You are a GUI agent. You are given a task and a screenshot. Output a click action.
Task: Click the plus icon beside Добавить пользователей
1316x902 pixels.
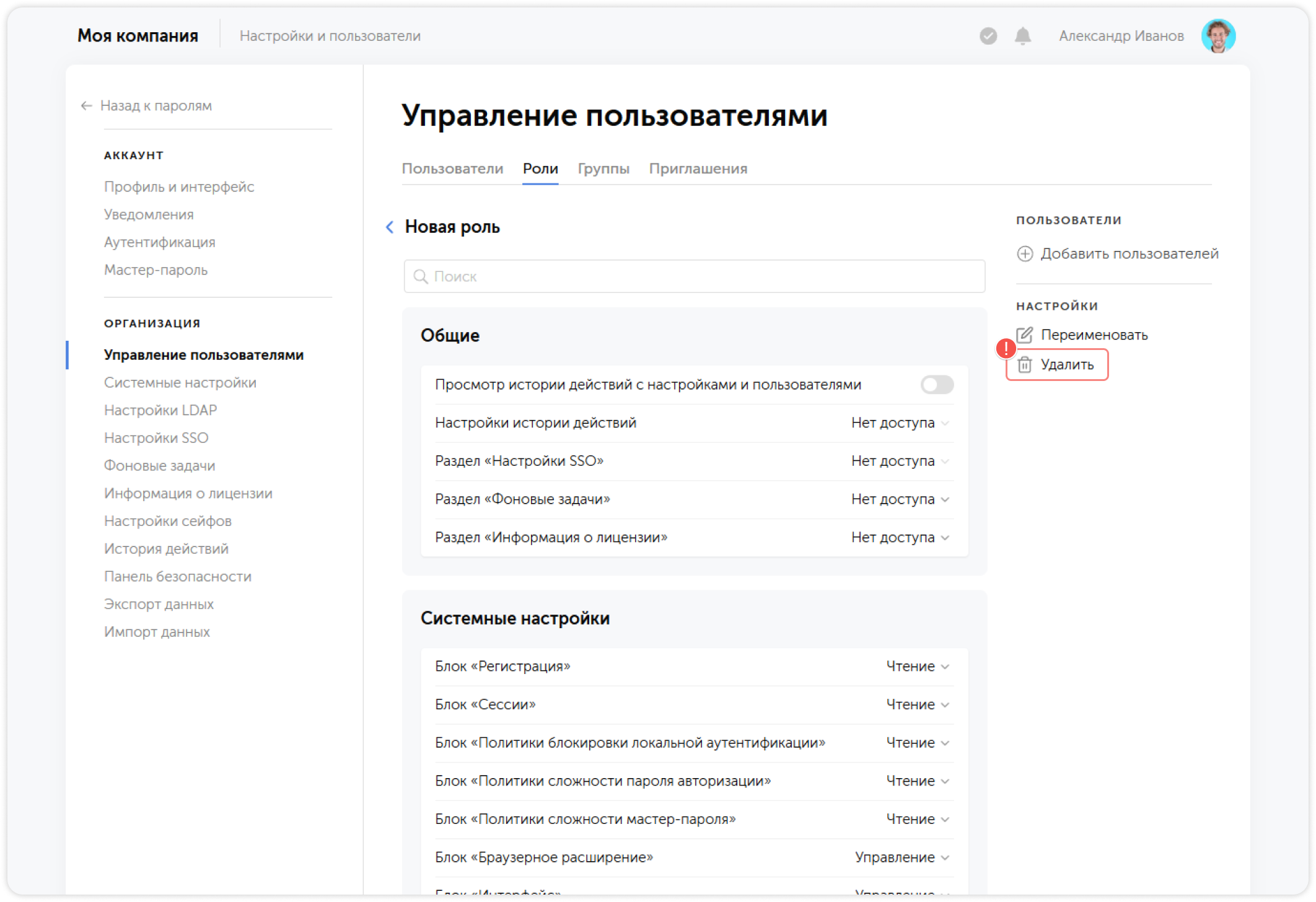coord(1025,253)
